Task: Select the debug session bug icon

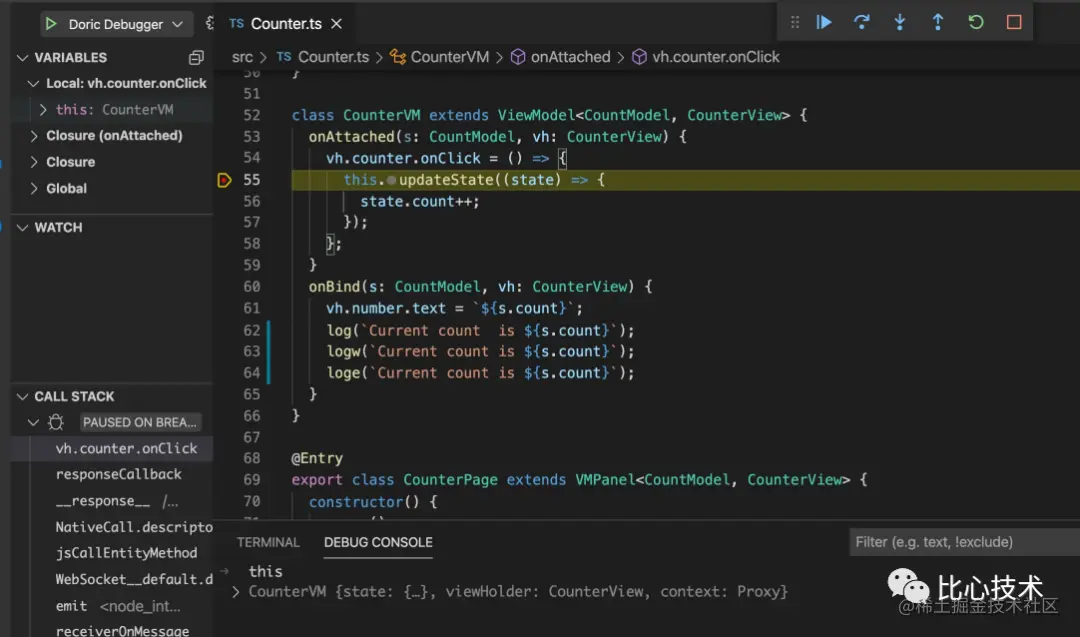Action: [x=56, y=422]
